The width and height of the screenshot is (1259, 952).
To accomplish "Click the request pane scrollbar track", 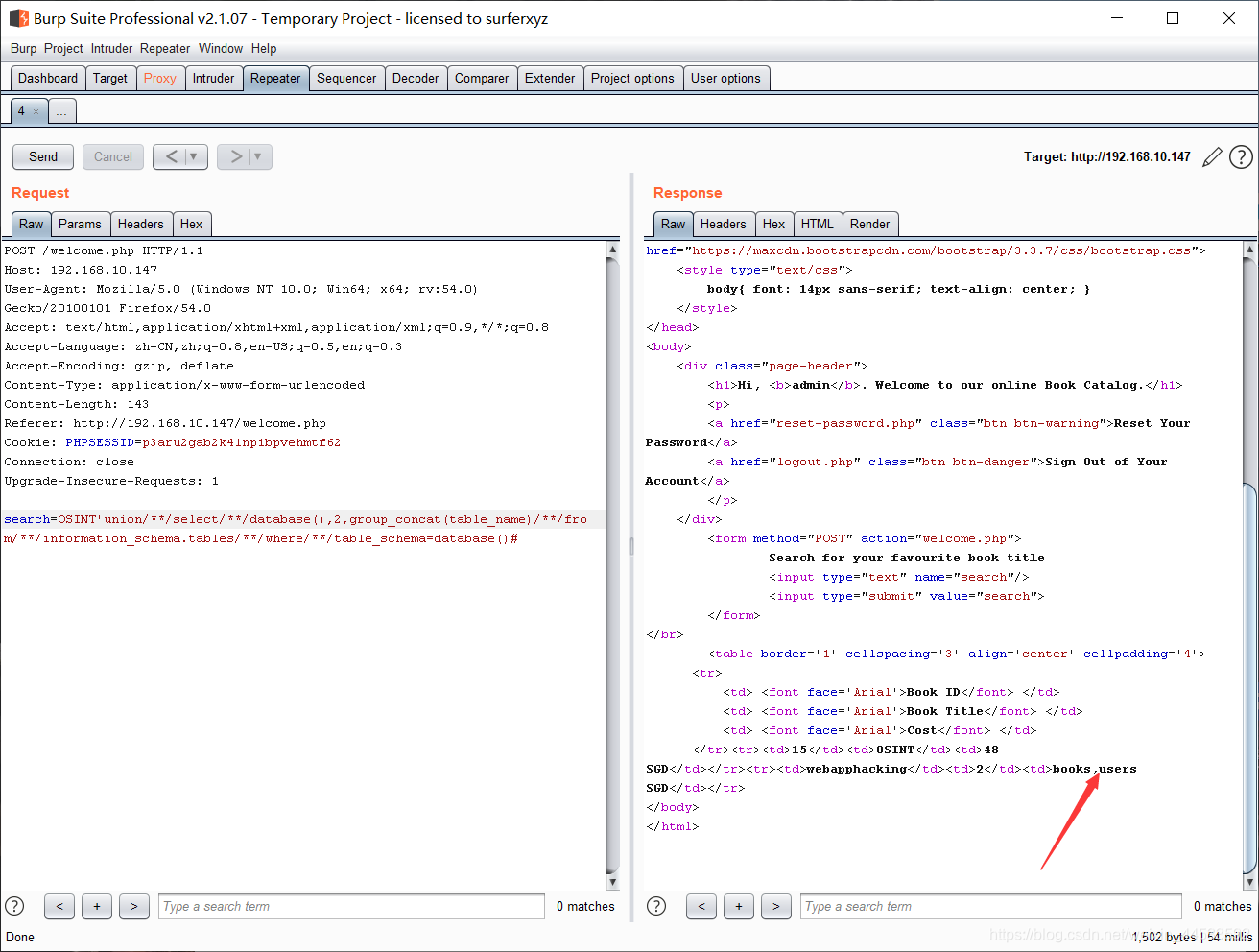I will coord(613,566).
